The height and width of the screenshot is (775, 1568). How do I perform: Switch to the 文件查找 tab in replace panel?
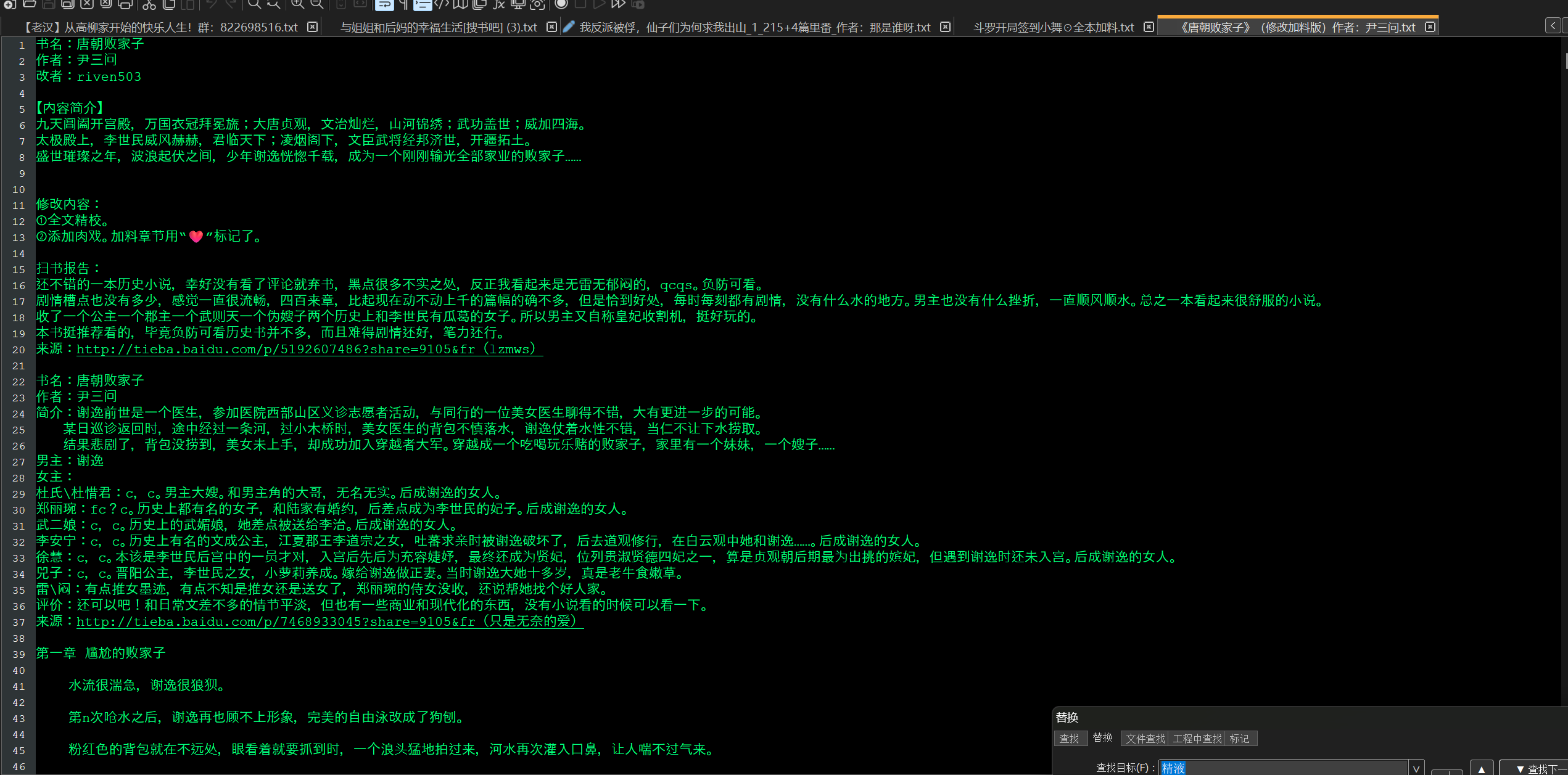pos(1144,738)
